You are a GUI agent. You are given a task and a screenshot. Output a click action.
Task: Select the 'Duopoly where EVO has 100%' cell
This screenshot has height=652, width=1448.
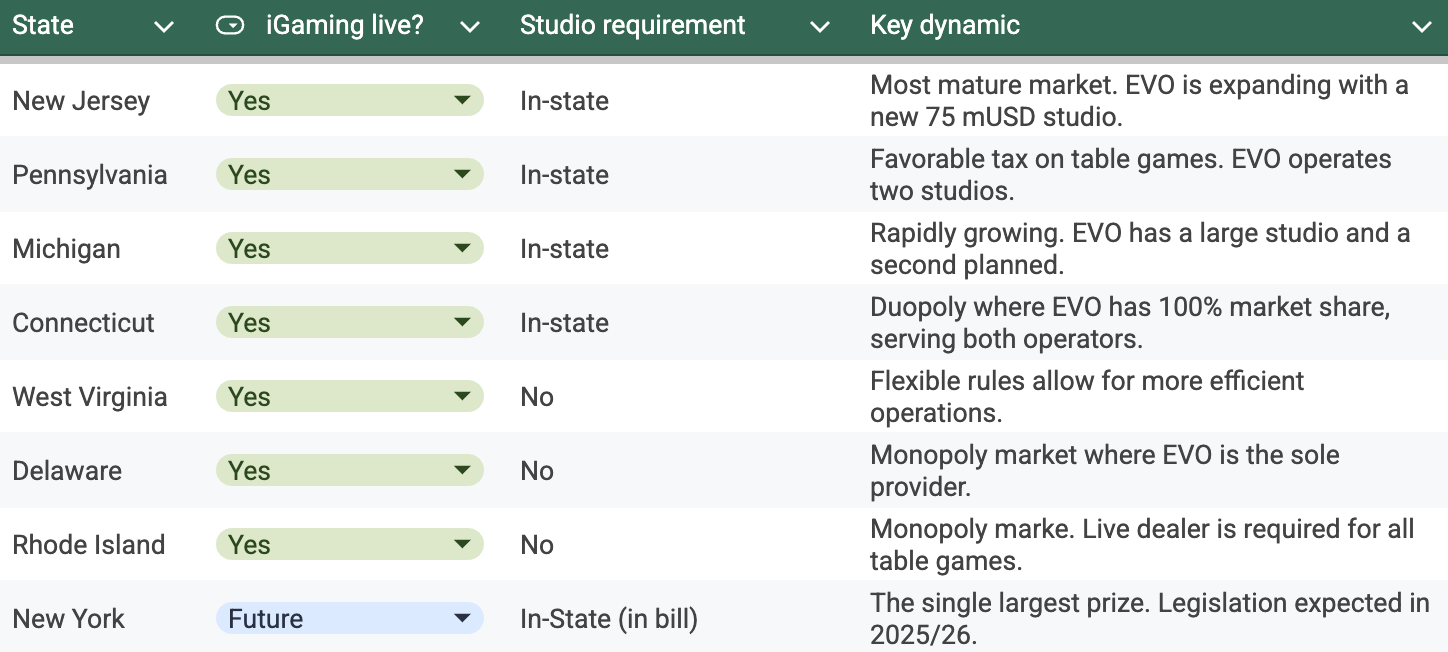1153,323
